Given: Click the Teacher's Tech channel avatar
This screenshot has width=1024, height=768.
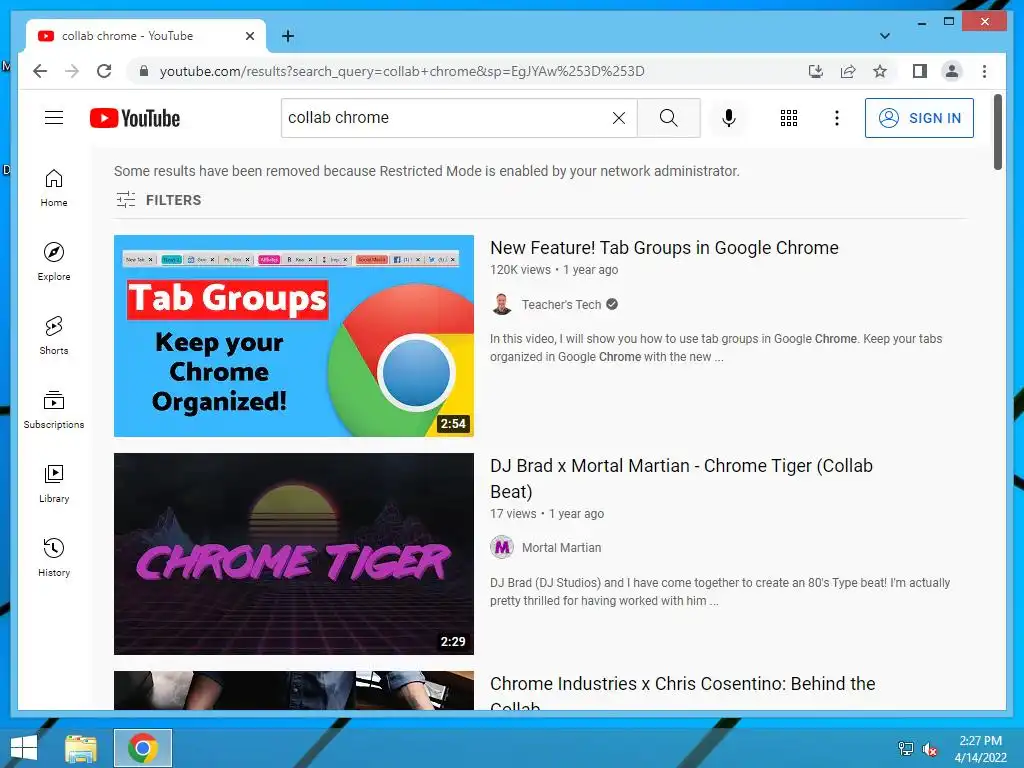Looking at the screenshot, I should point(502,304).
